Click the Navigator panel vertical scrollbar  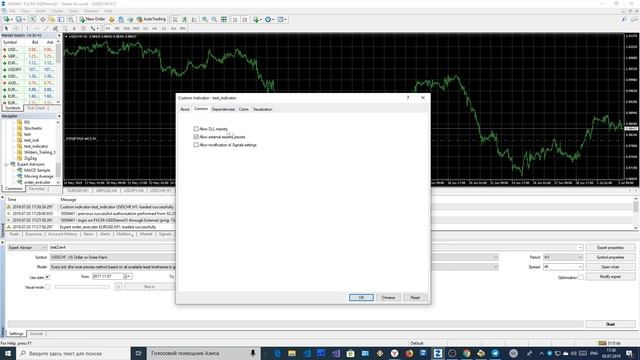58,151
